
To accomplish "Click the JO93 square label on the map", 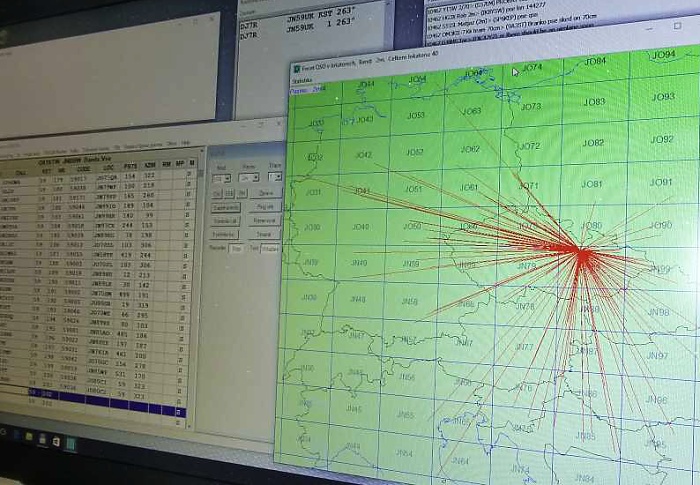I will pyautogui.click(x=663, y=97).
